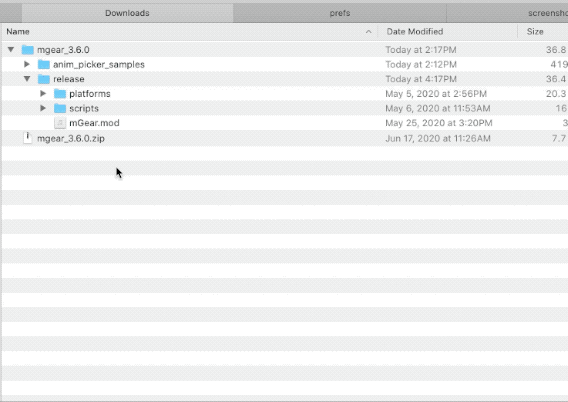Select the anim_picker_samples folder name
The image size is (568, 402).
click(x=99, y=64)
